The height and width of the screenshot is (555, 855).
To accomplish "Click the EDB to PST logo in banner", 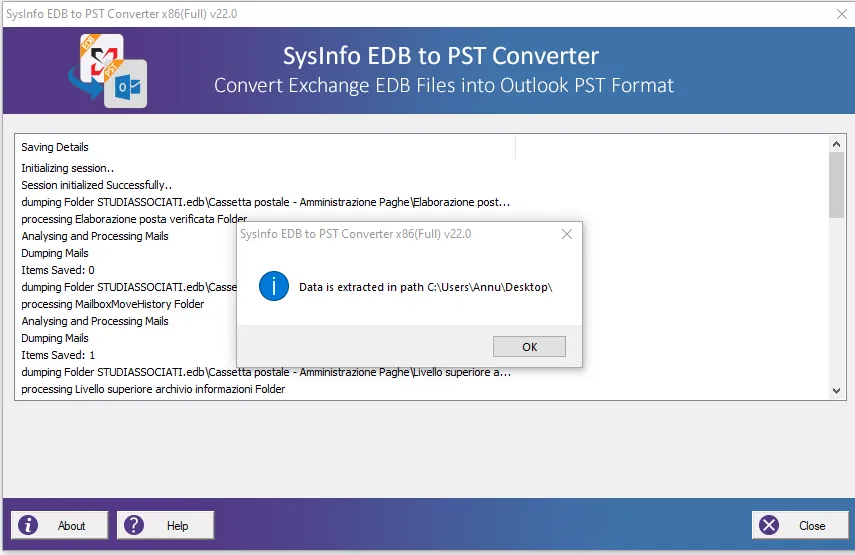I will 107,70.
